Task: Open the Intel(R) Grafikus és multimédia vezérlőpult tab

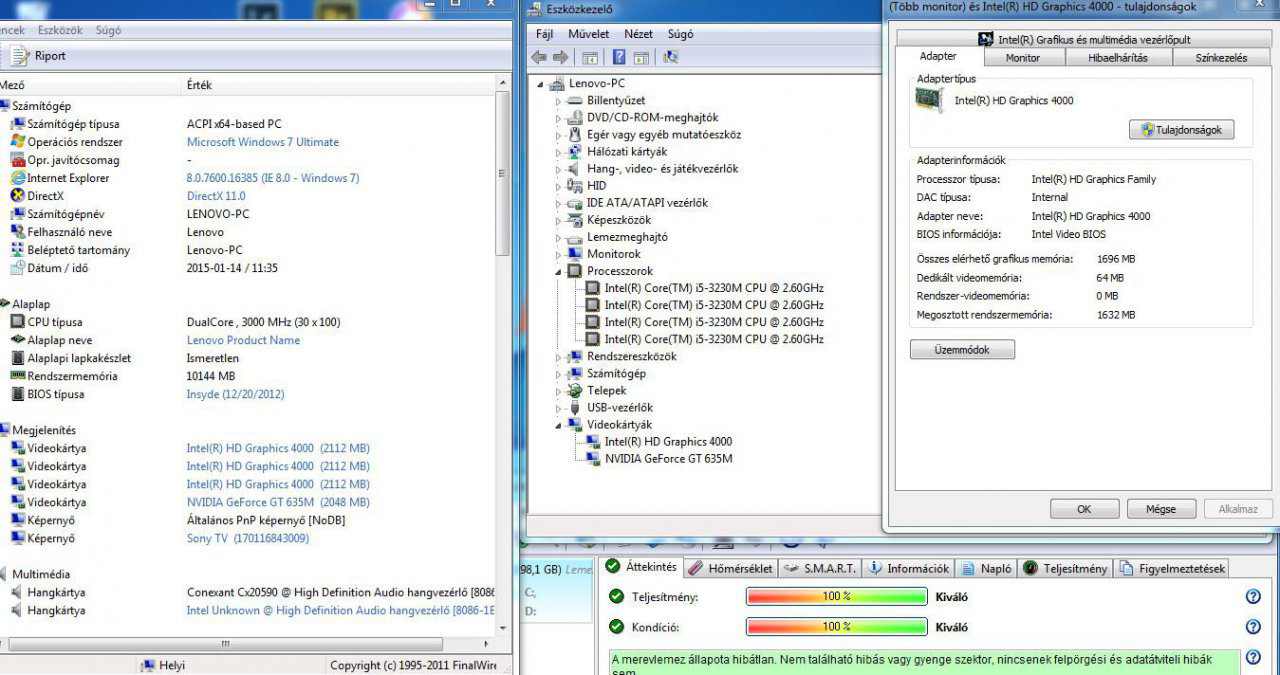Action: click(1085, 39)
